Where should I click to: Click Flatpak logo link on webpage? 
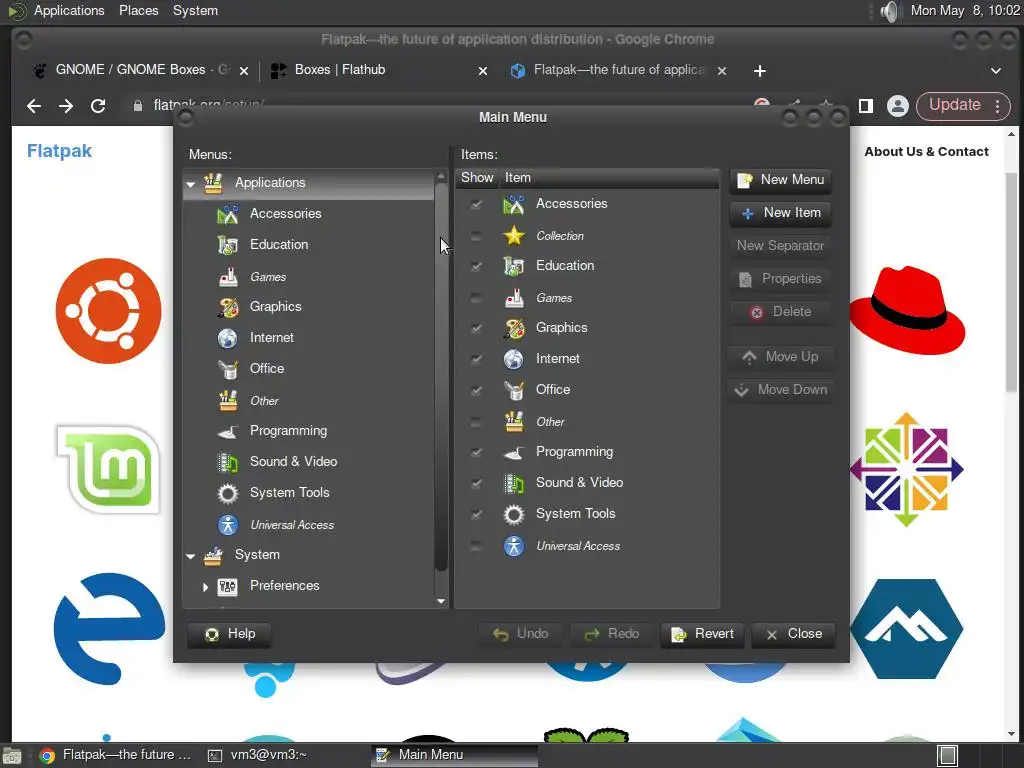[x=59, y=151]
